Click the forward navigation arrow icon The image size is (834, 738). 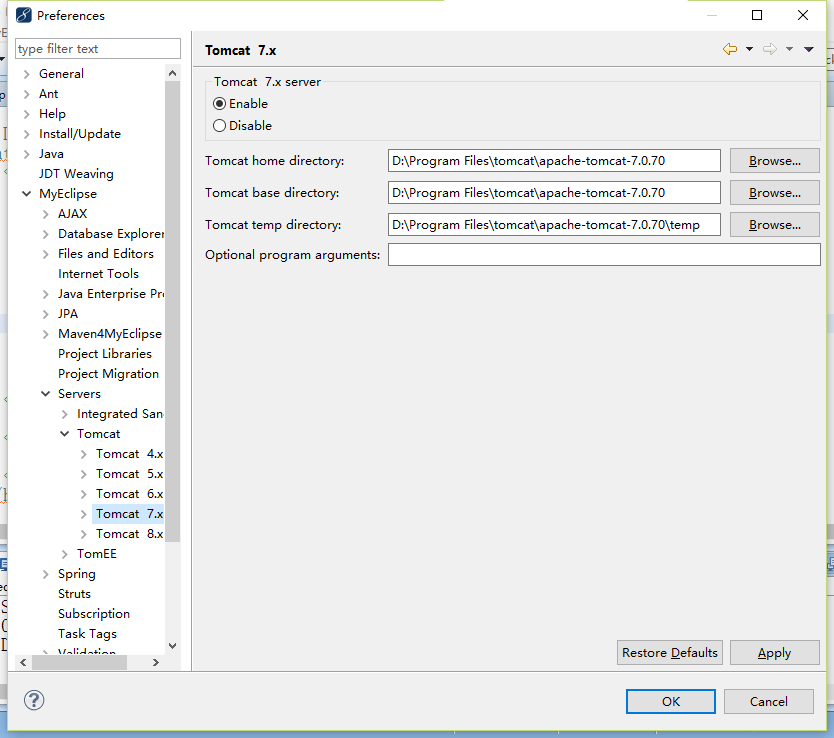click(770, 49)
